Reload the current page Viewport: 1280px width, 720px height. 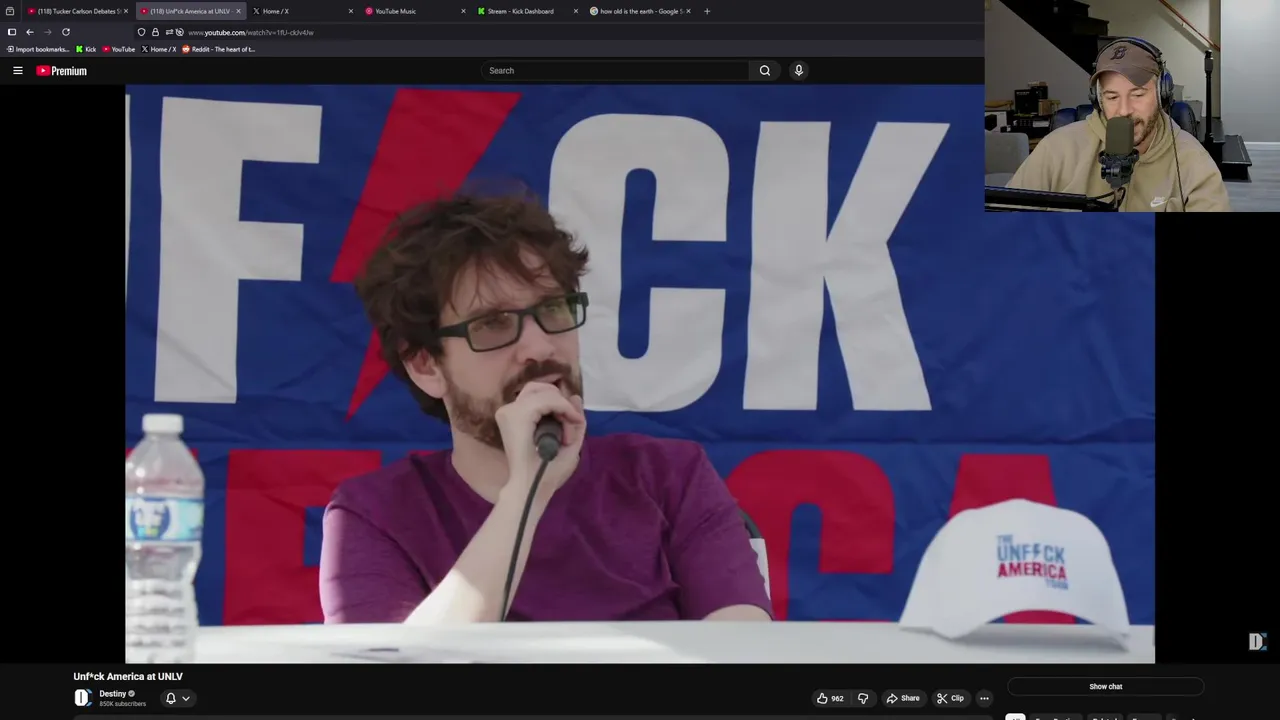[x=66, y=32]
